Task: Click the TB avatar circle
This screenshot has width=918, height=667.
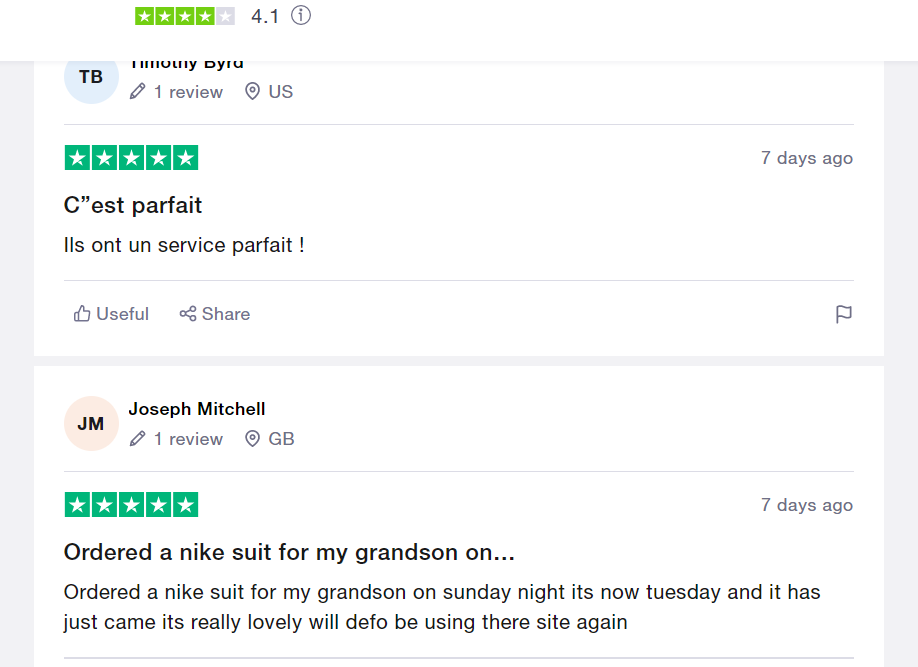Action: point(91,77)
